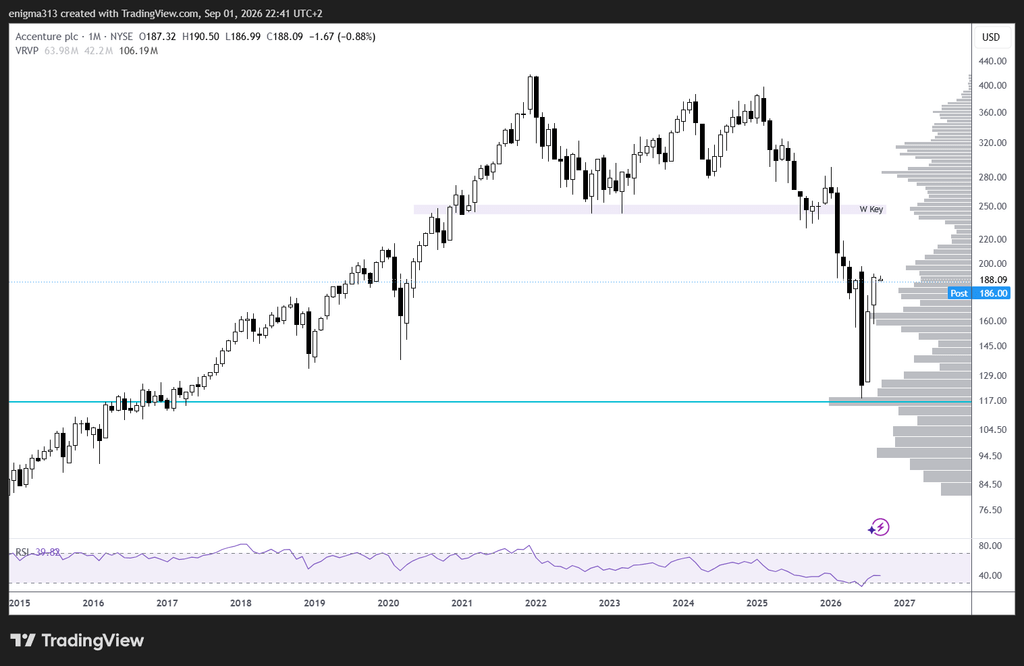Click the 145.00 price axis label

tap(993, 346)
